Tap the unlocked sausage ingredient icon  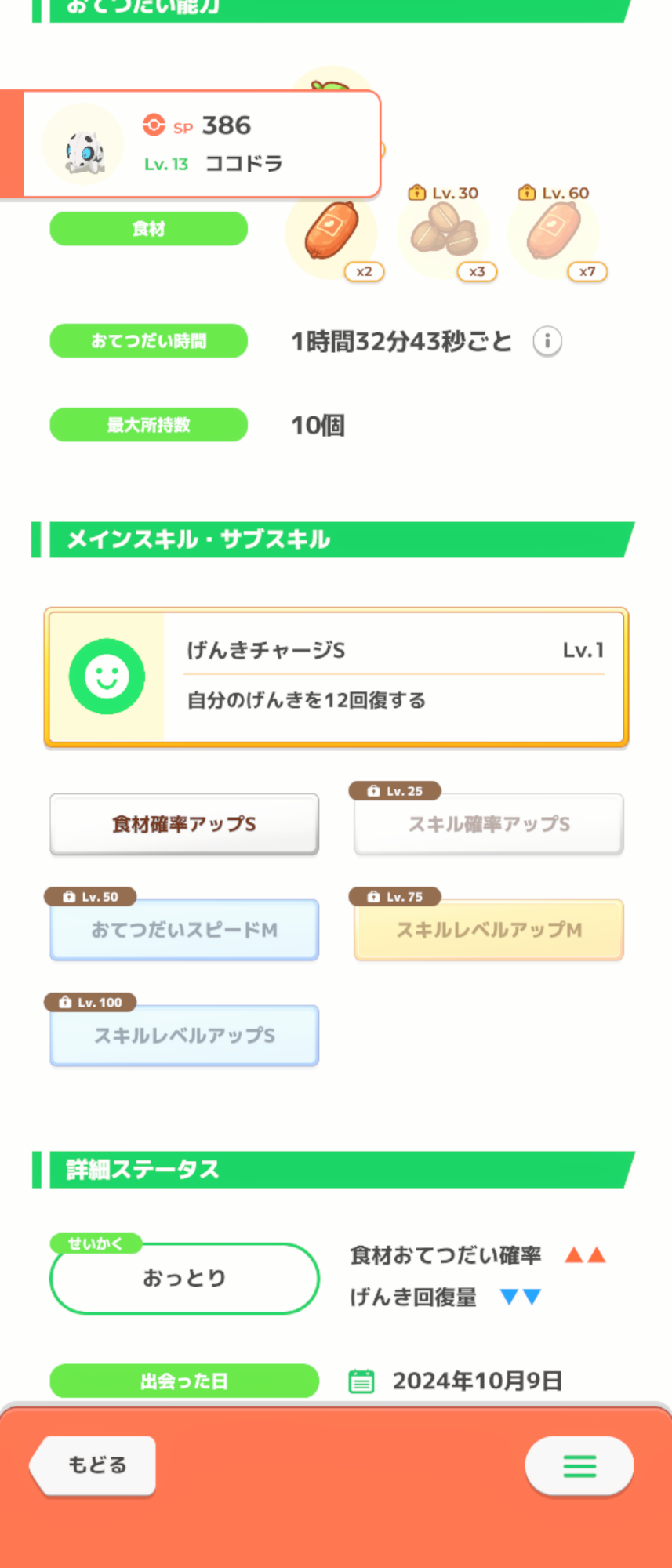click(332, 233)
